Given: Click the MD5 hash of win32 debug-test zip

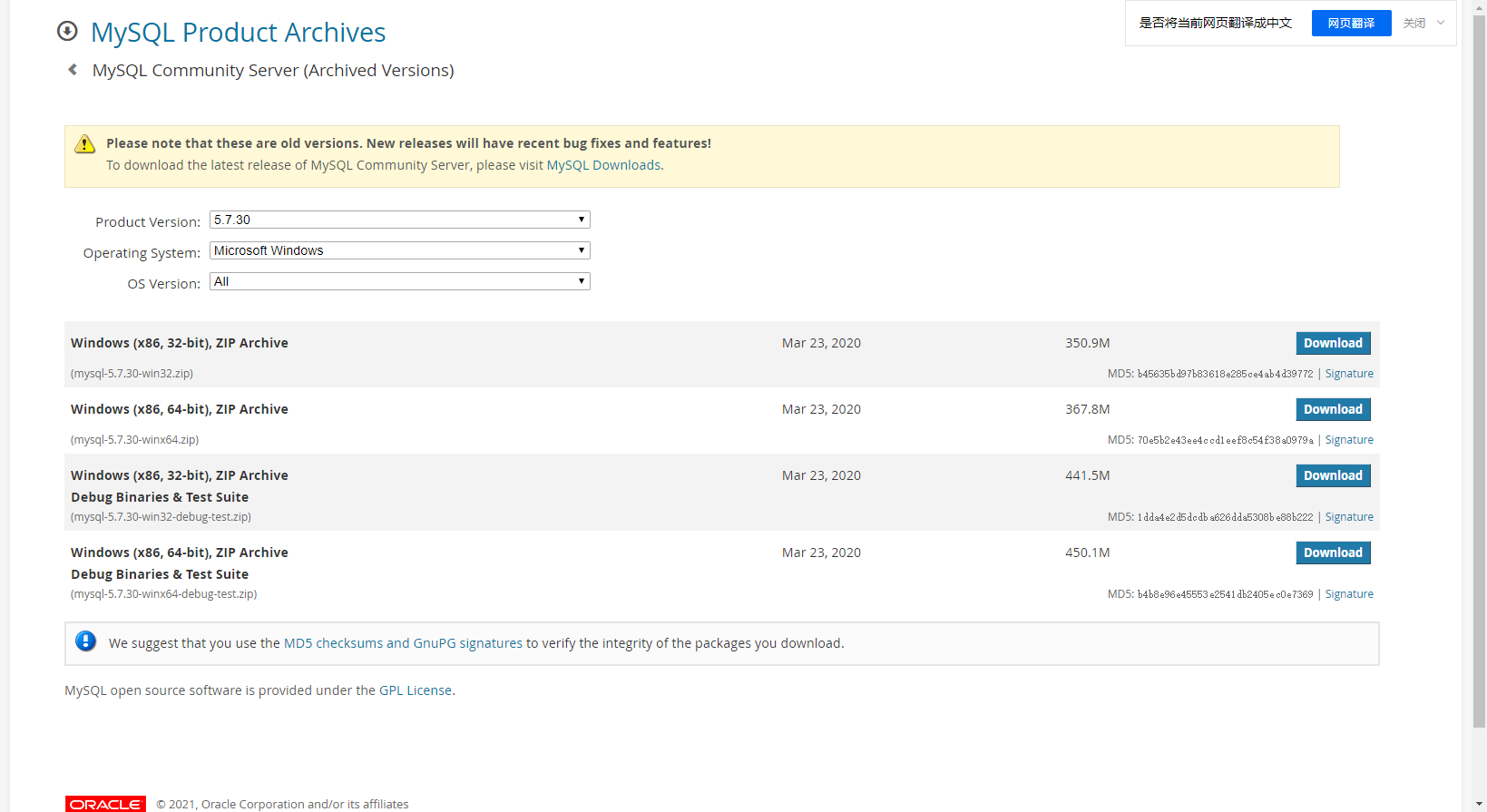Looking at the screenshot, I should pos(1225,517).
